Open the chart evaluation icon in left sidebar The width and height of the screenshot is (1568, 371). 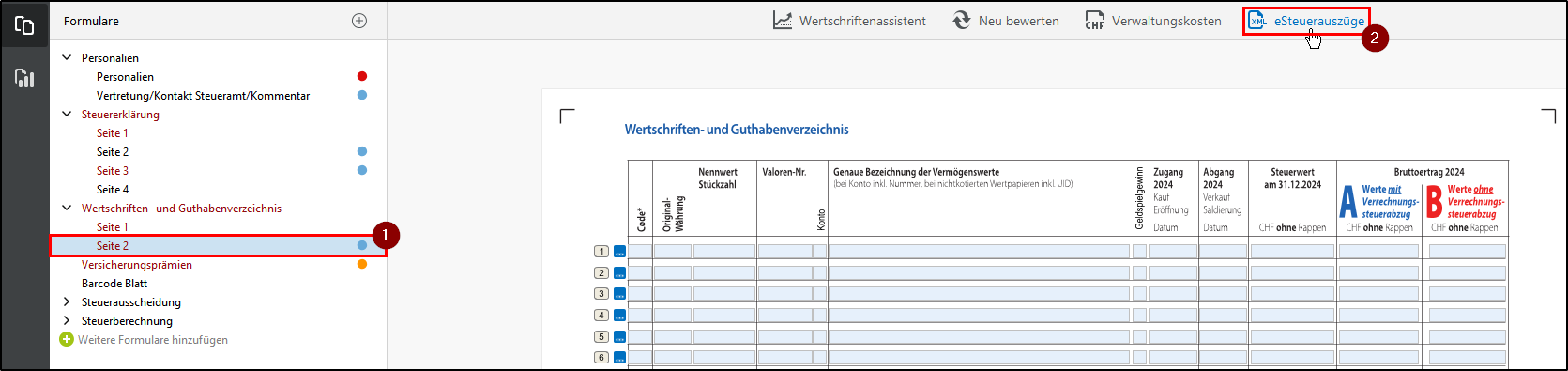(x=24, y=78)
